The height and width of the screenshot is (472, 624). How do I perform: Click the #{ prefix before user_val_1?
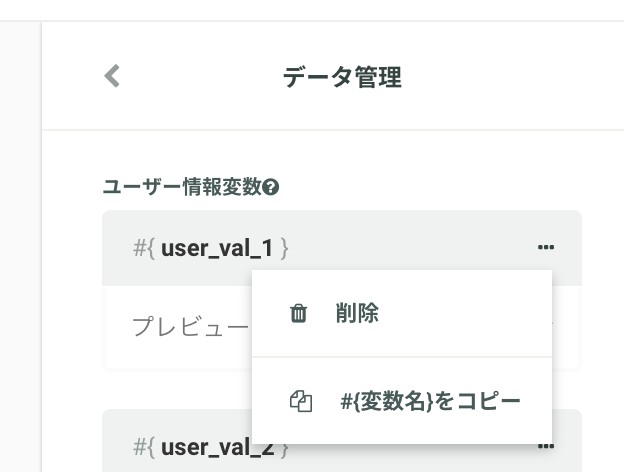coord(144,248)
